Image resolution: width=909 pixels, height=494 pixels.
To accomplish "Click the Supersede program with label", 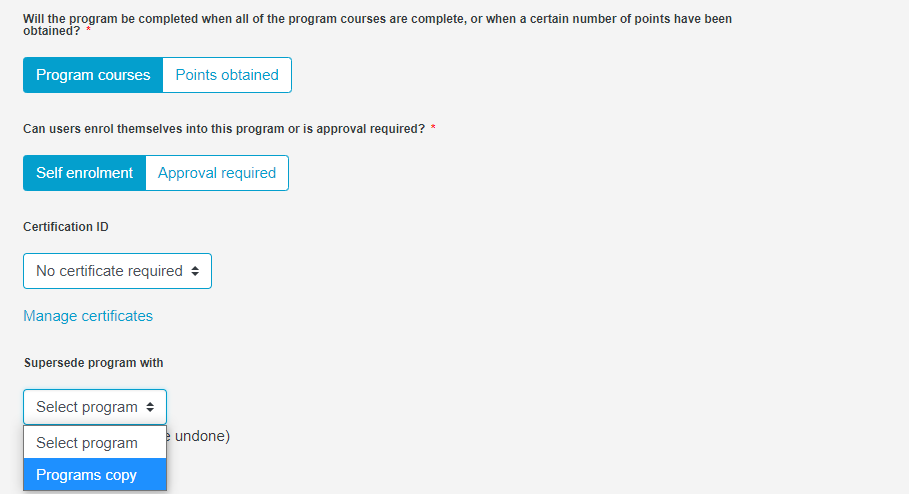I will (93, 363).
